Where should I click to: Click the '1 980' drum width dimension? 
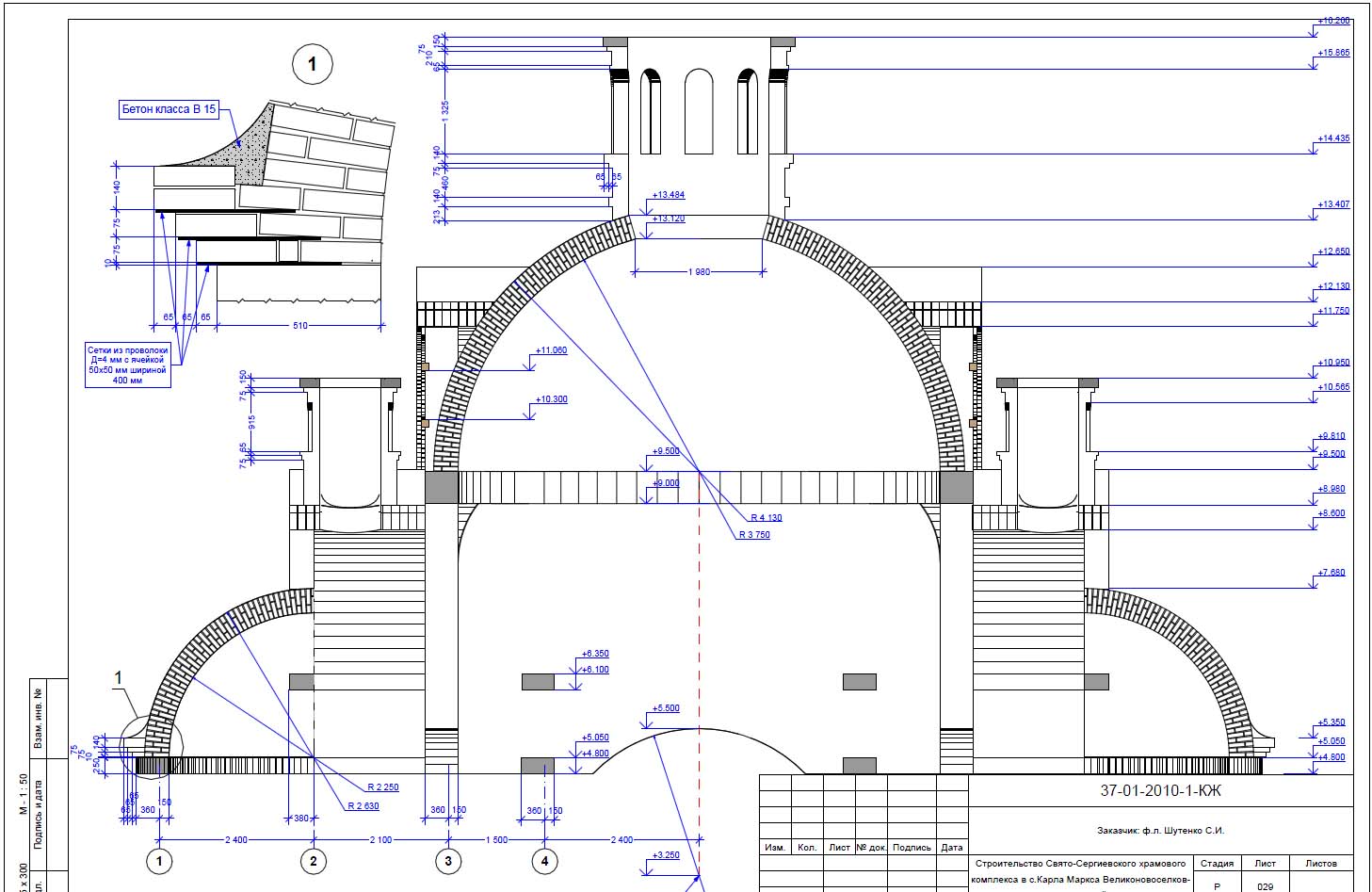tap(700, 272)
